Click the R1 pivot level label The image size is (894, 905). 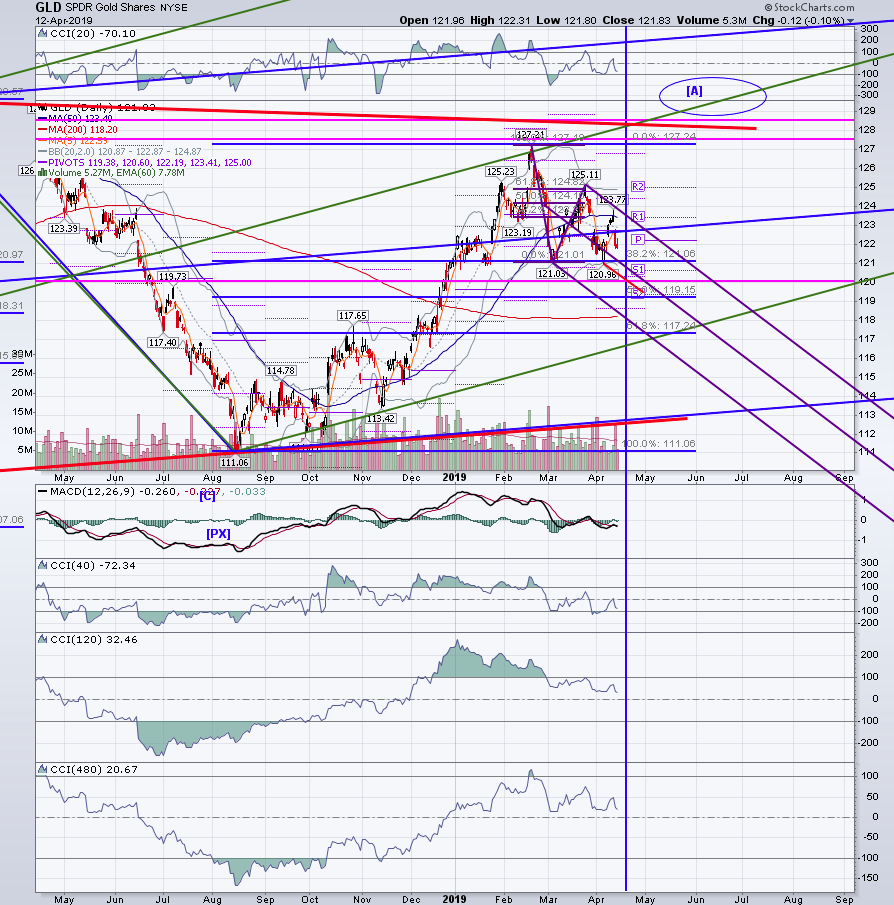tap(638, 216)
